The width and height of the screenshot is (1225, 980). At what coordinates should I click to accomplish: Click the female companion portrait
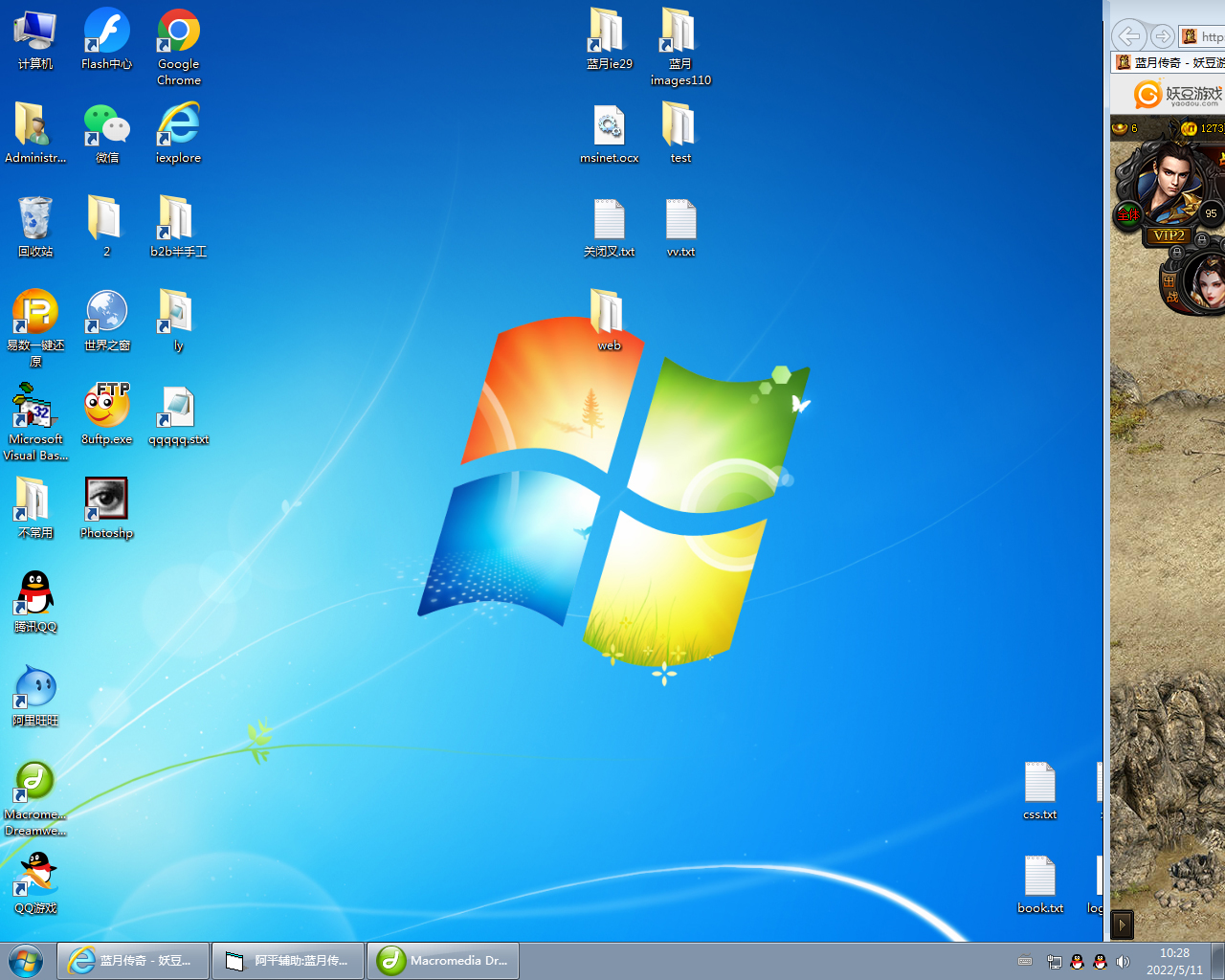click(x=1207, y=283)
